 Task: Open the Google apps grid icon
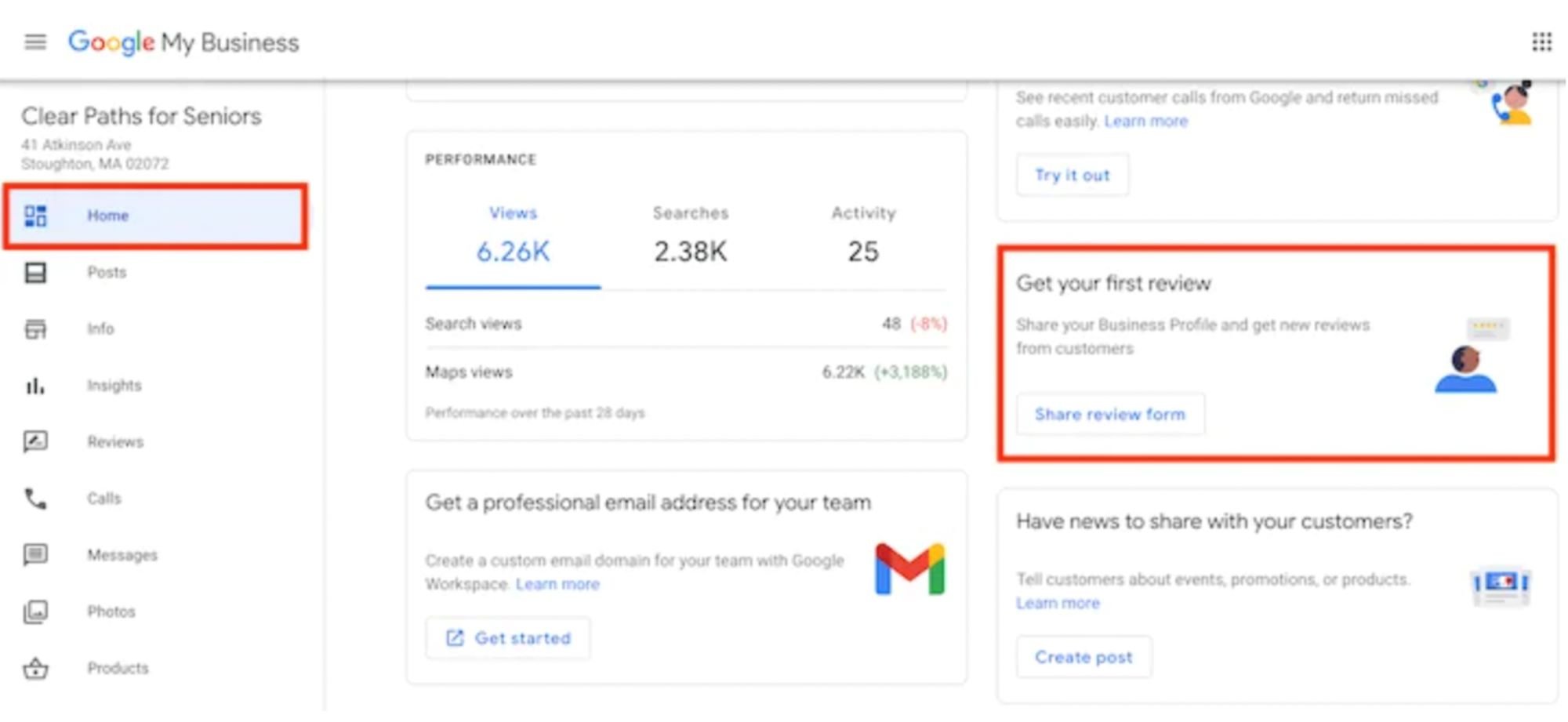coord(1541,42)
